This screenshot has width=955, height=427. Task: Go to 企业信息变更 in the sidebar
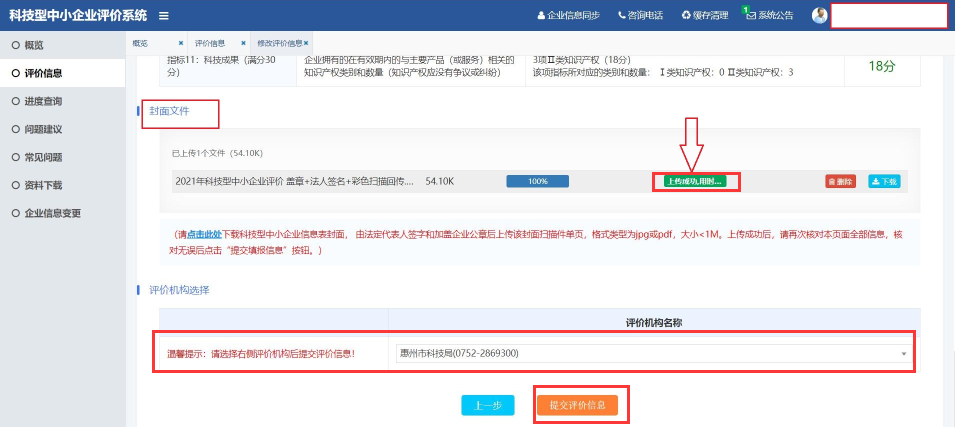point(52,213)
